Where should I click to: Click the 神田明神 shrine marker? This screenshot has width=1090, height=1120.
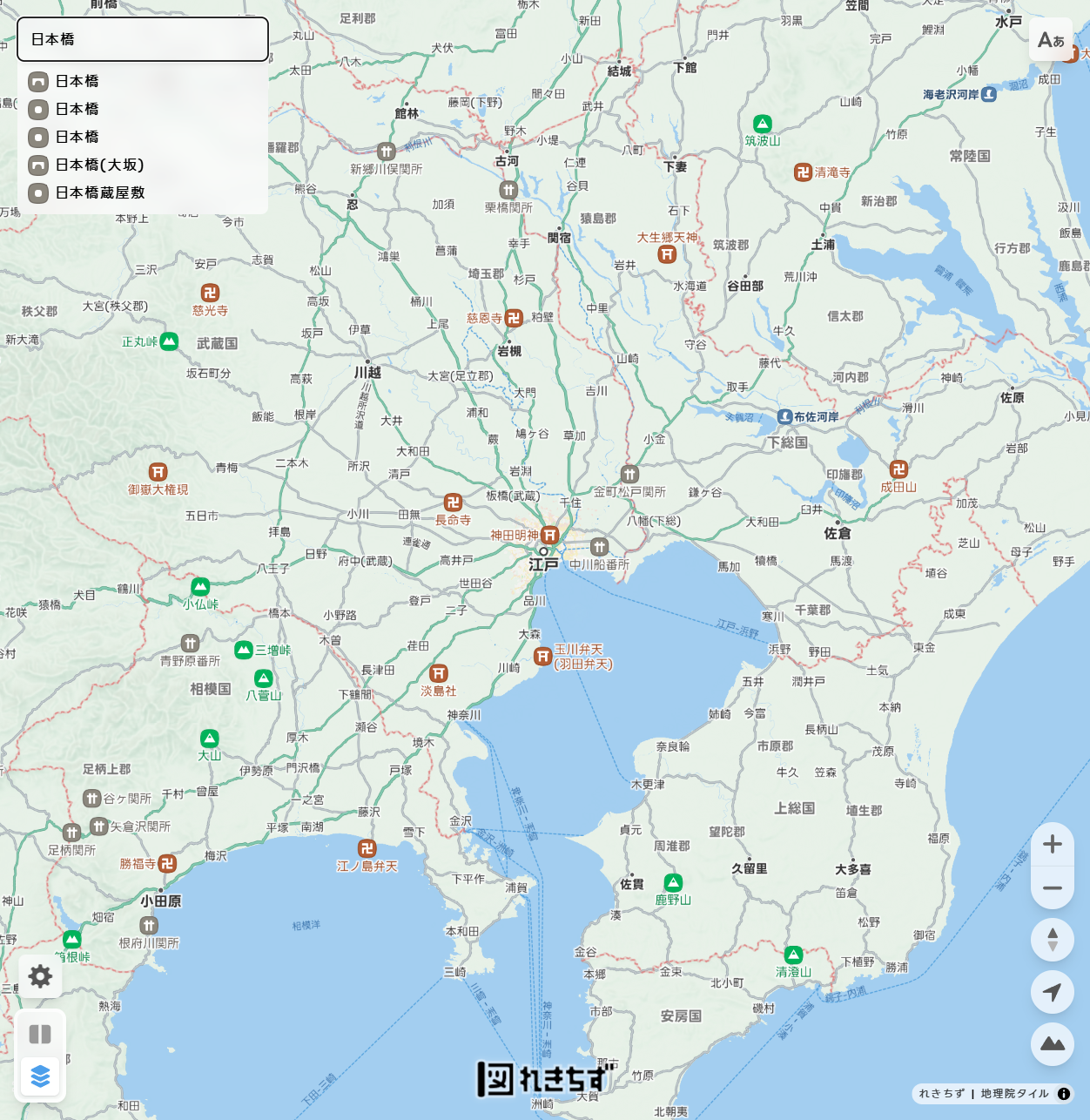(549, 535)
